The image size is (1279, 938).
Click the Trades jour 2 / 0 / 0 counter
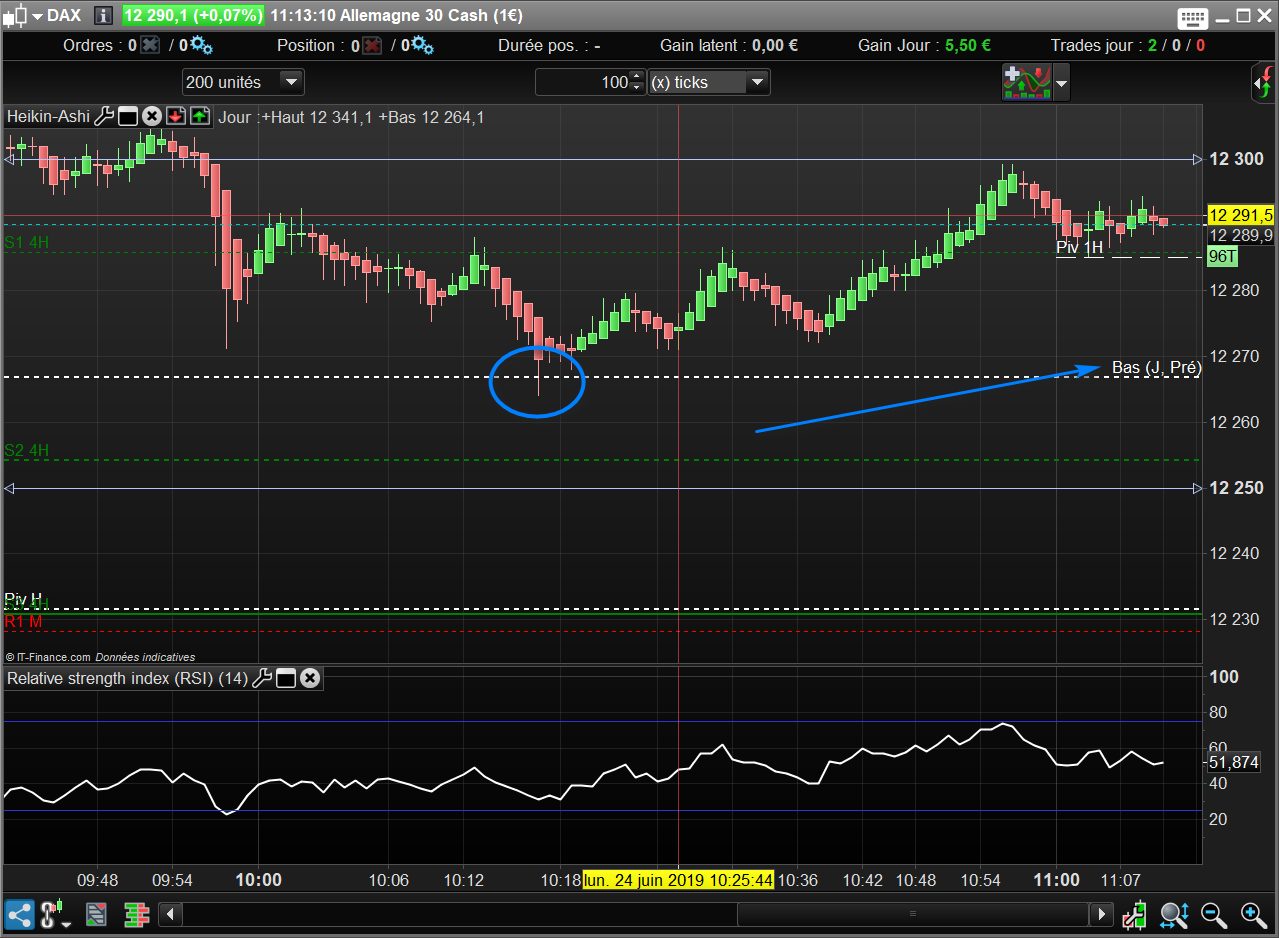tap(1127, 45)
